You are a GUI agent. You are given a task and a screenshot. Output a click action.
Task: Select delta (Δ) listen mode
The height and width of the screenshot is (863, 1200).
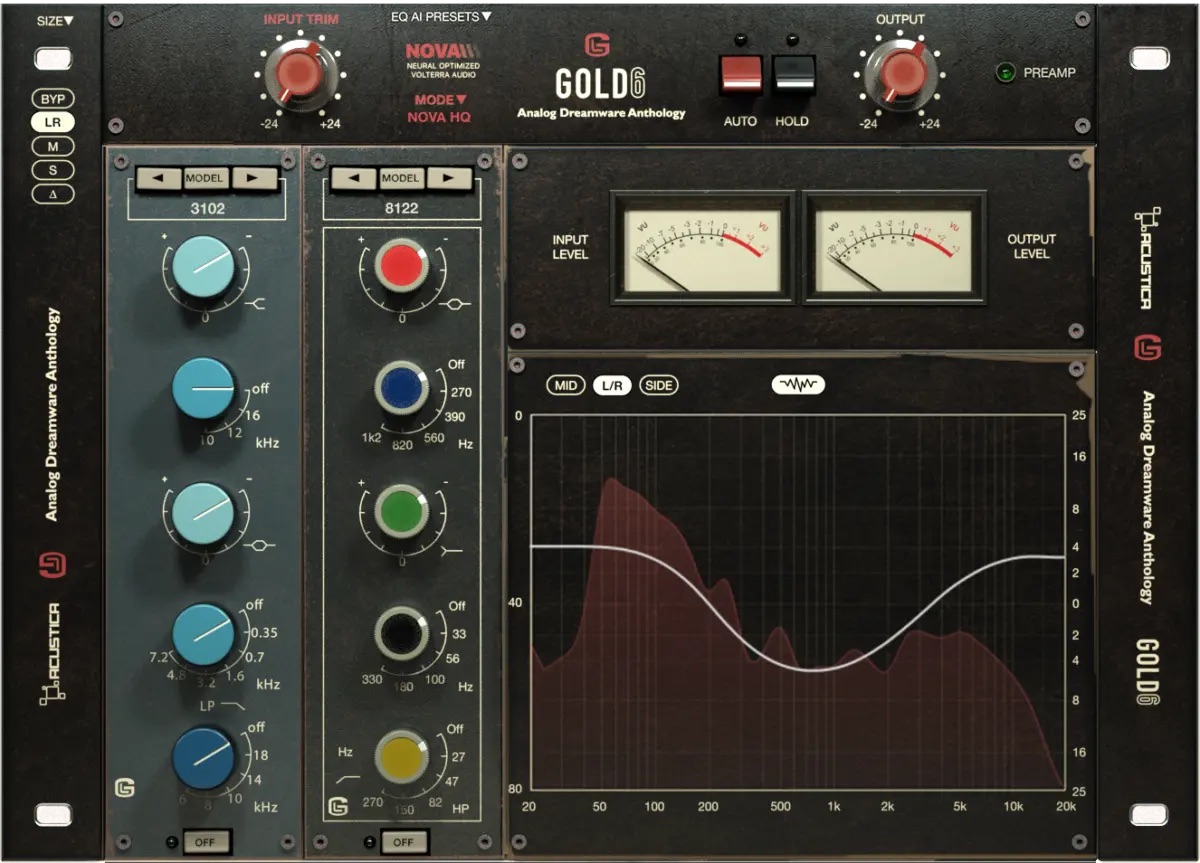(52, 195)
